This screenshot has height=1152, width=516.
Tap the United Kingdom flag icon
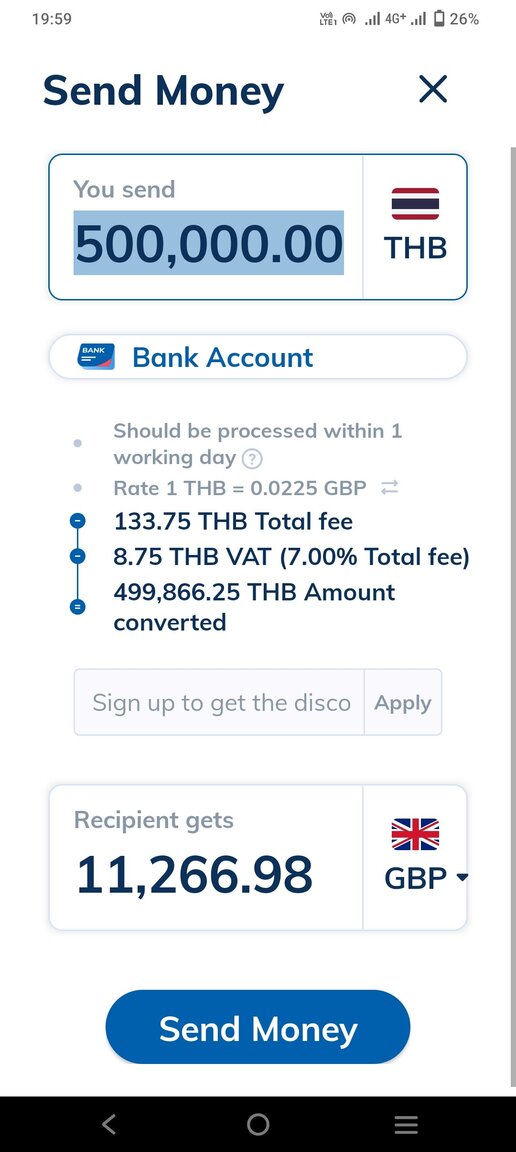coord(415,834)
